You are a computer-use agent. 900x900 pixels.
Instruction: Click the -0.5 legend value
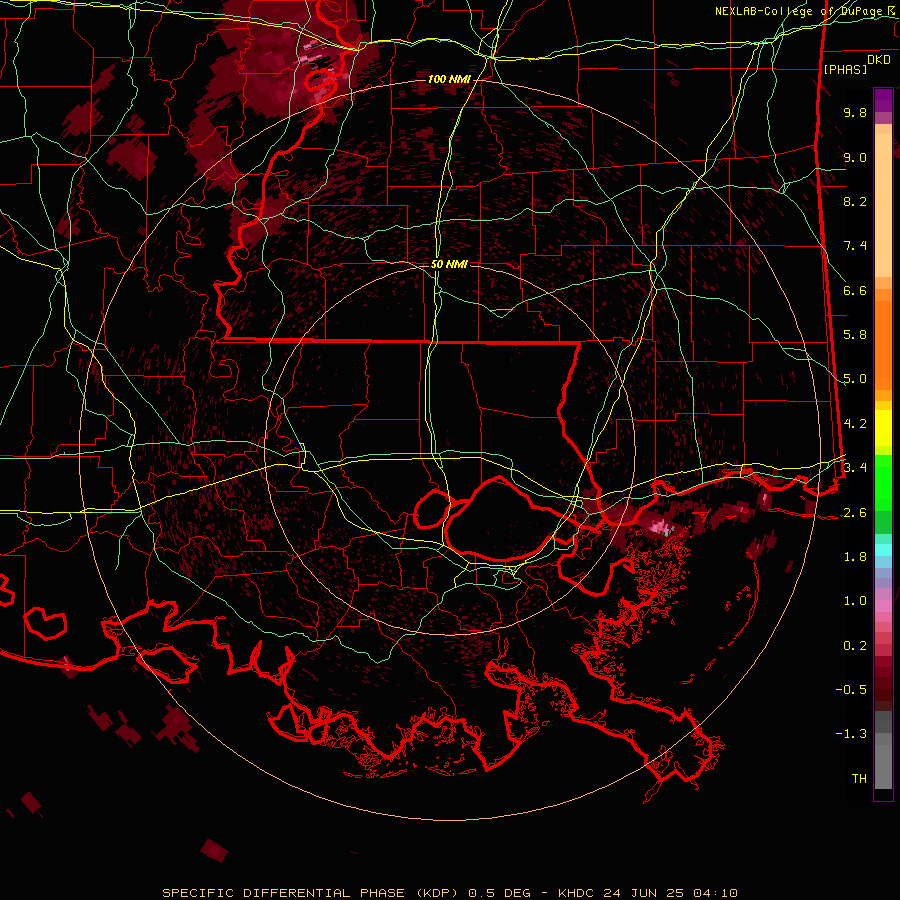(x=851, y=690)
